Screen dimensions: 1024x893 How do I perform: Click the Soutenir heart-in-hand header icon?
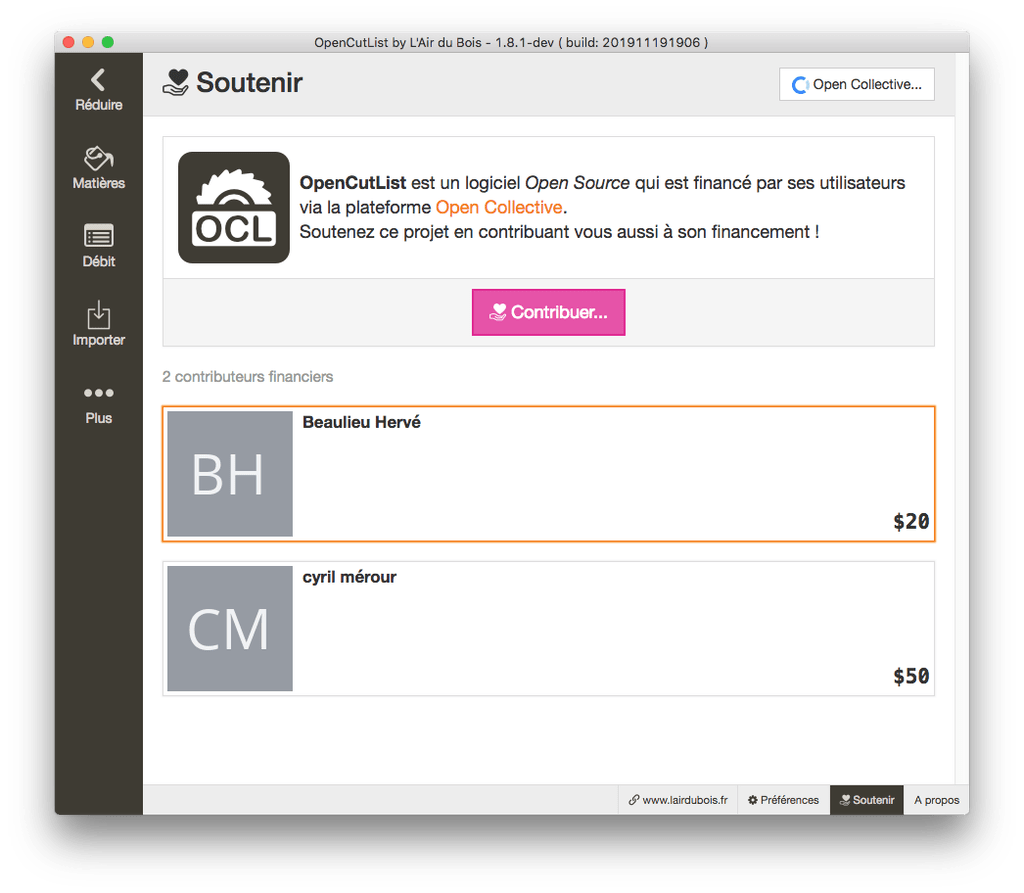[176, 83]
